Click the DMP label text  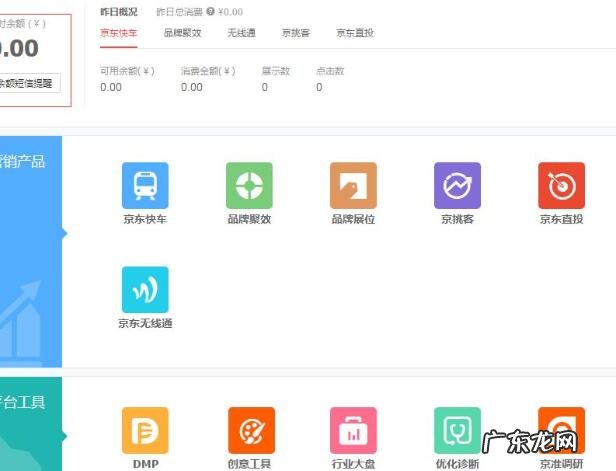[146, 464]
